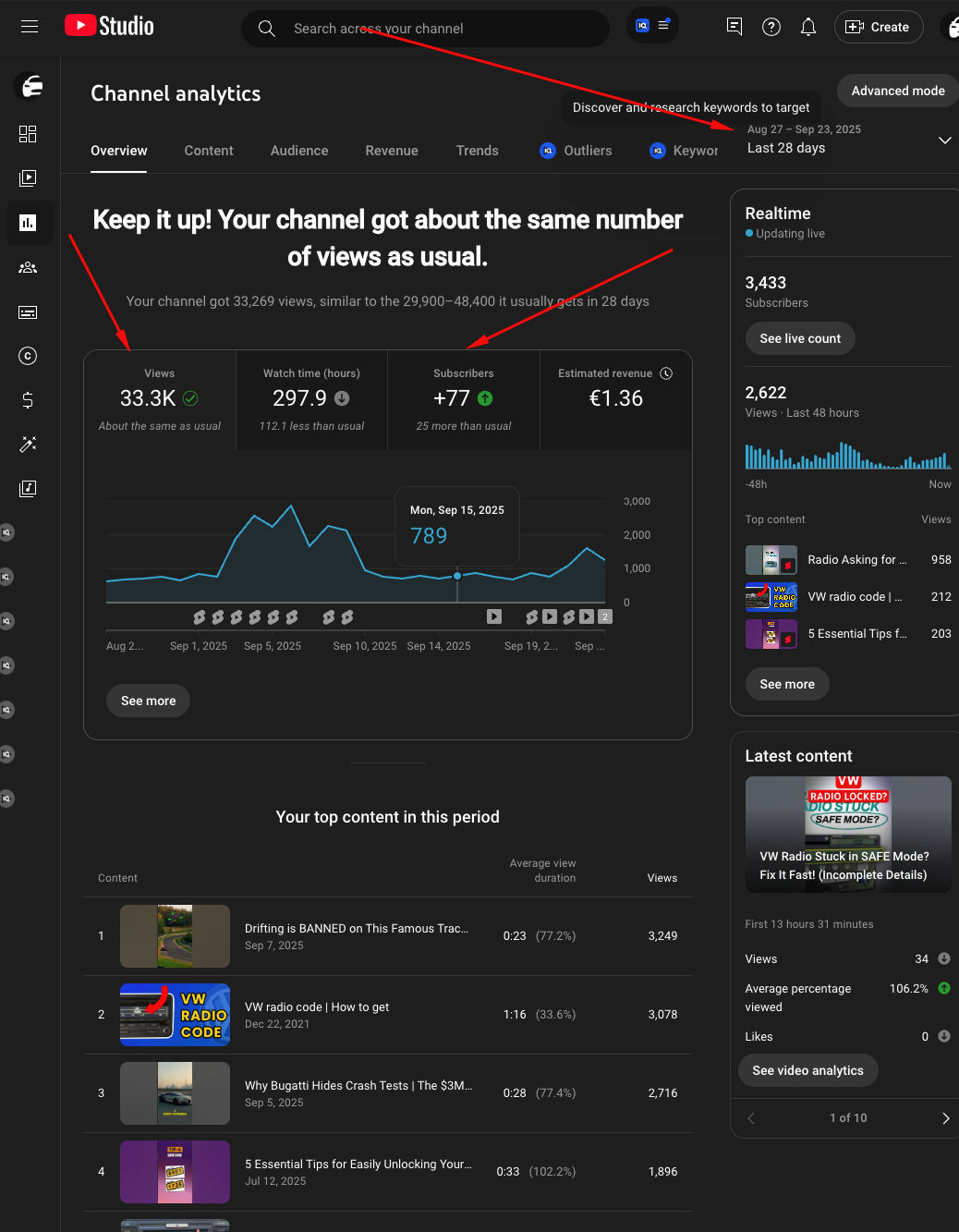Open Subtitles from the left sidebar
Viewport: 959px width, 1232px height.
(28, 312)
